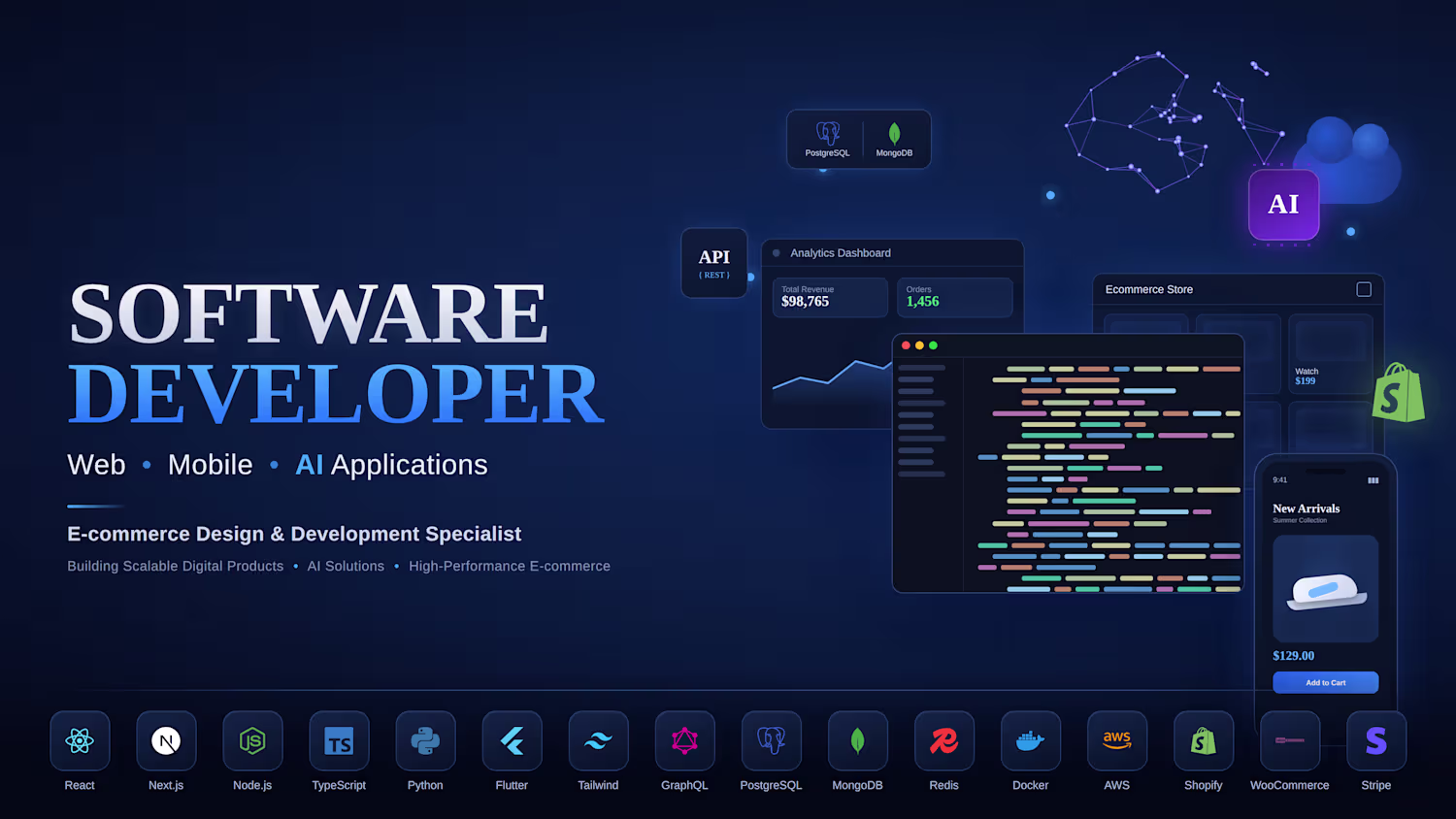This screenshot has width=1456, height=819.
Task: Click the word "Web" in the tagline
Action: (x=96, y=465)
